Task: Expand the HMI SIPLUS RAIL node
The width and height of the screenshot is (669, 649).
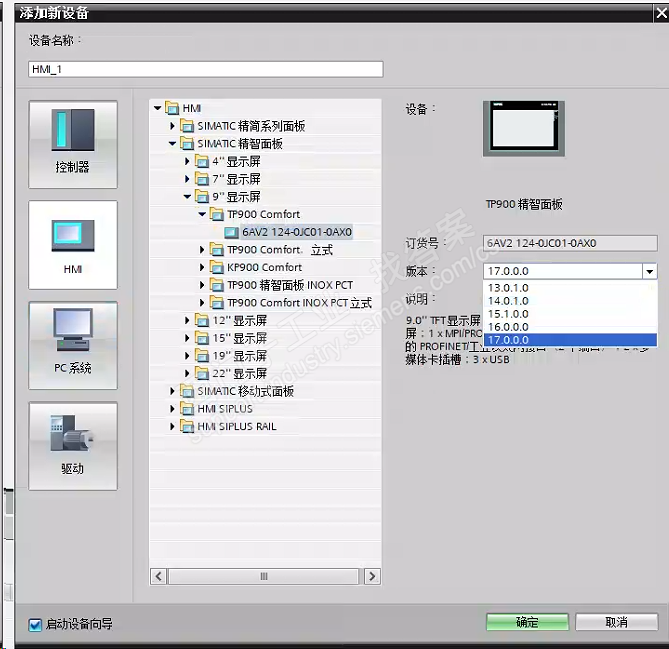Action: [x=172, y=427]
